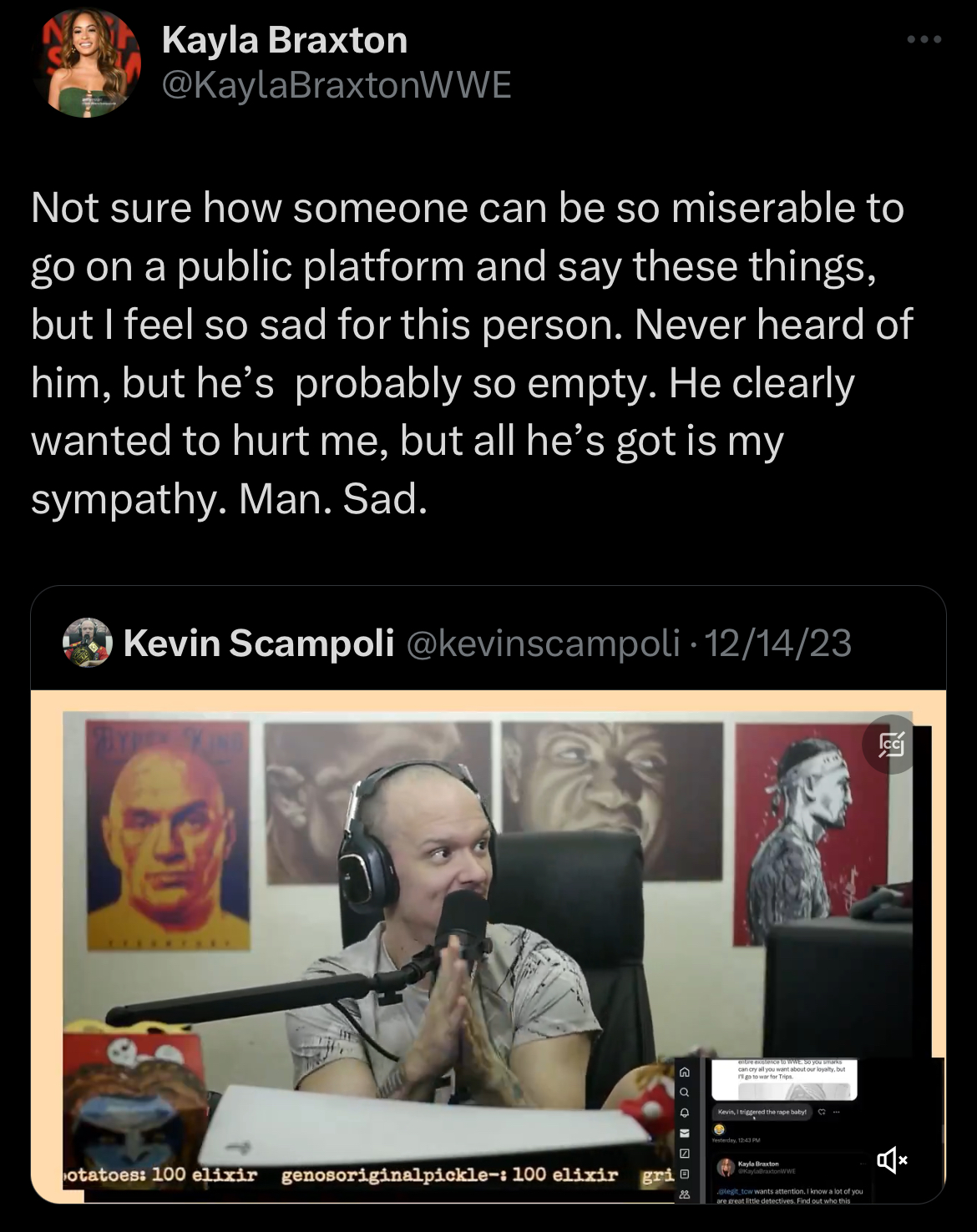Screen dimensions: 977x1232
Task: Click the lists icon in embedded sidebar
Action: point(685,1174)
